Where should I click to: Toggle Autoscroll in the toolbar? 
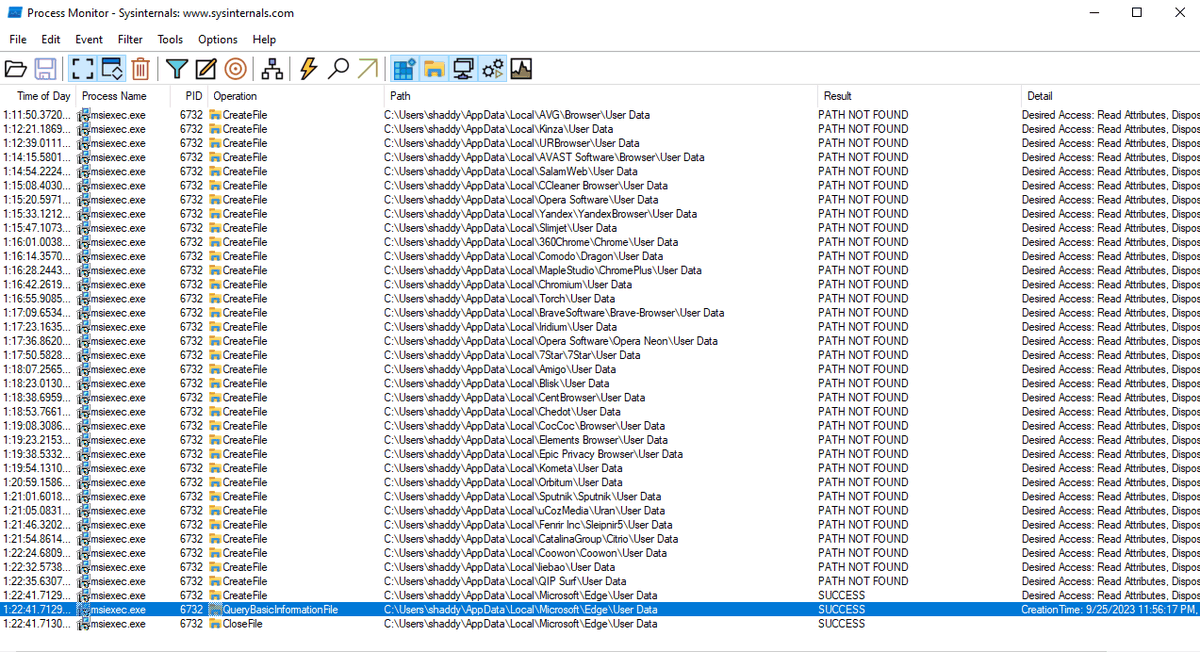112,69
